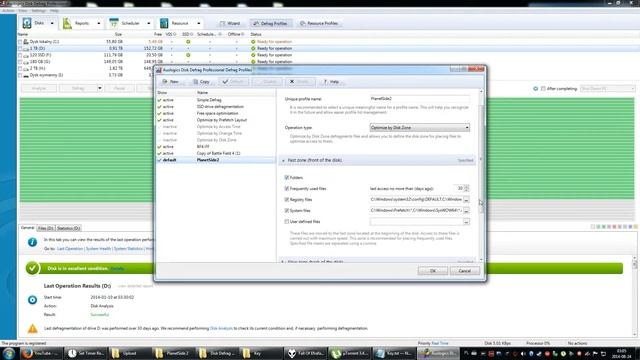
Task: Enable the User defined files checkbox
Action: 287,222
